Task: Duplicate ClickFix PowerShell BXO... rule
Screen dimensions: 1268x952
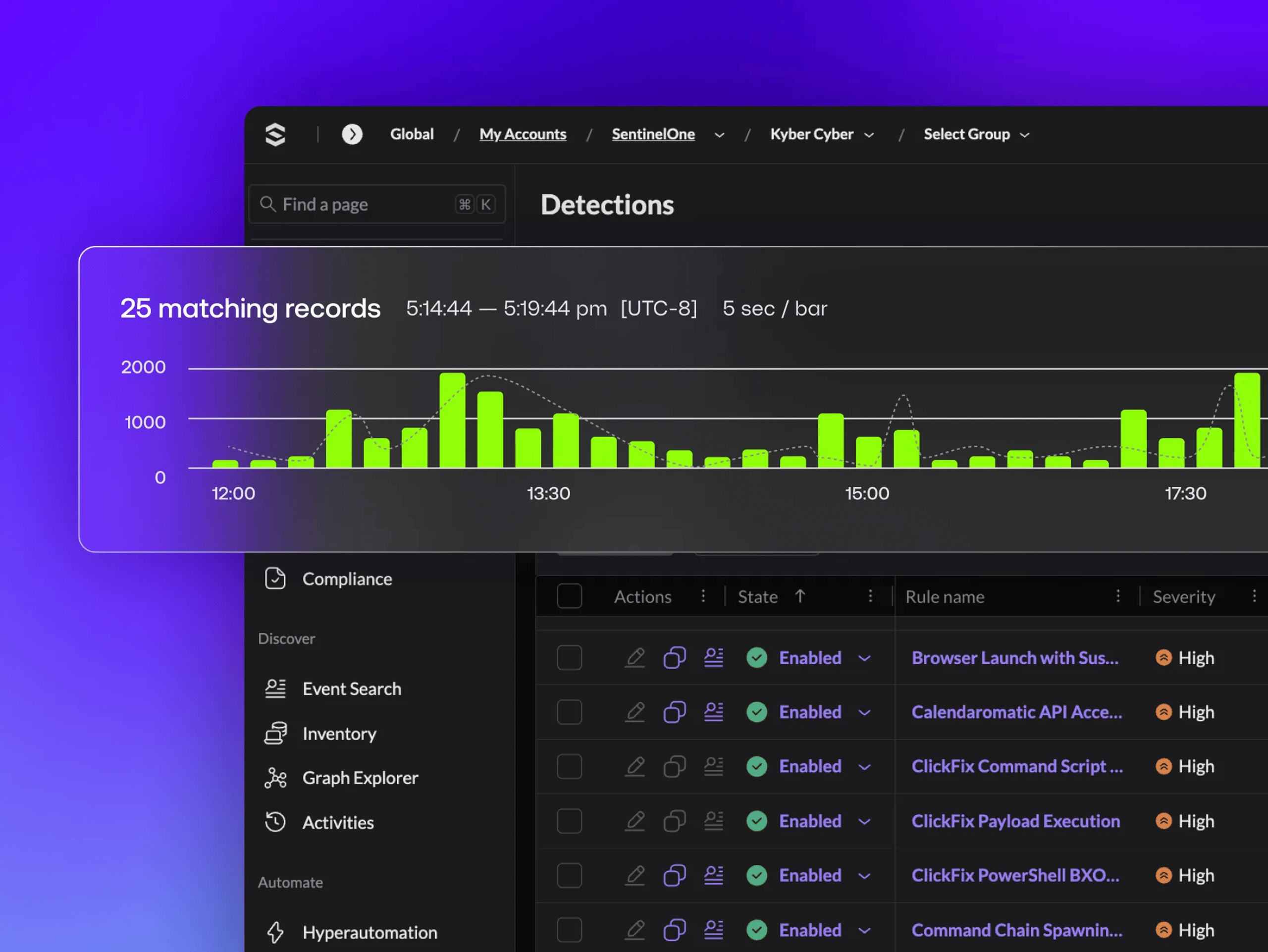Action: [674, 875]
